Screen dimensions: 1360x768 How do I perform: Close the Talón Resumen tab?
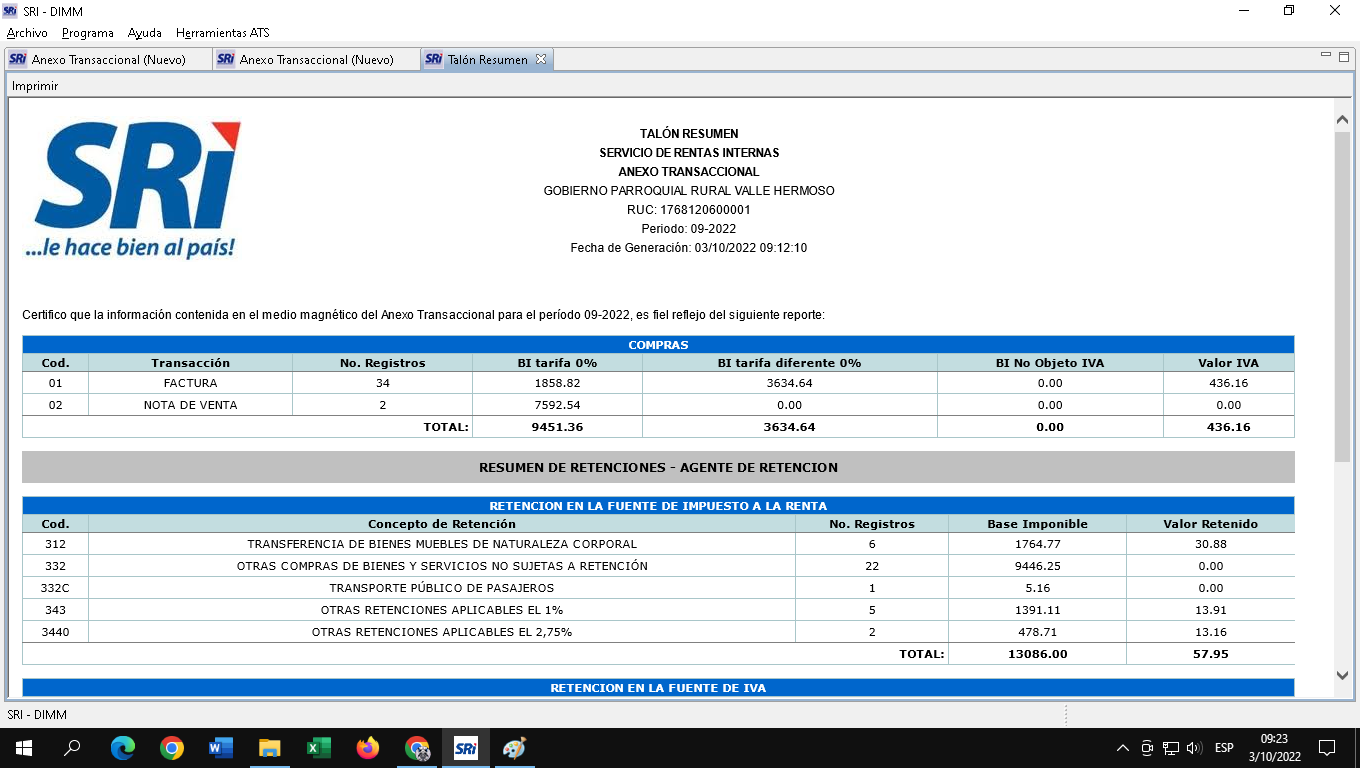[541, 60]
